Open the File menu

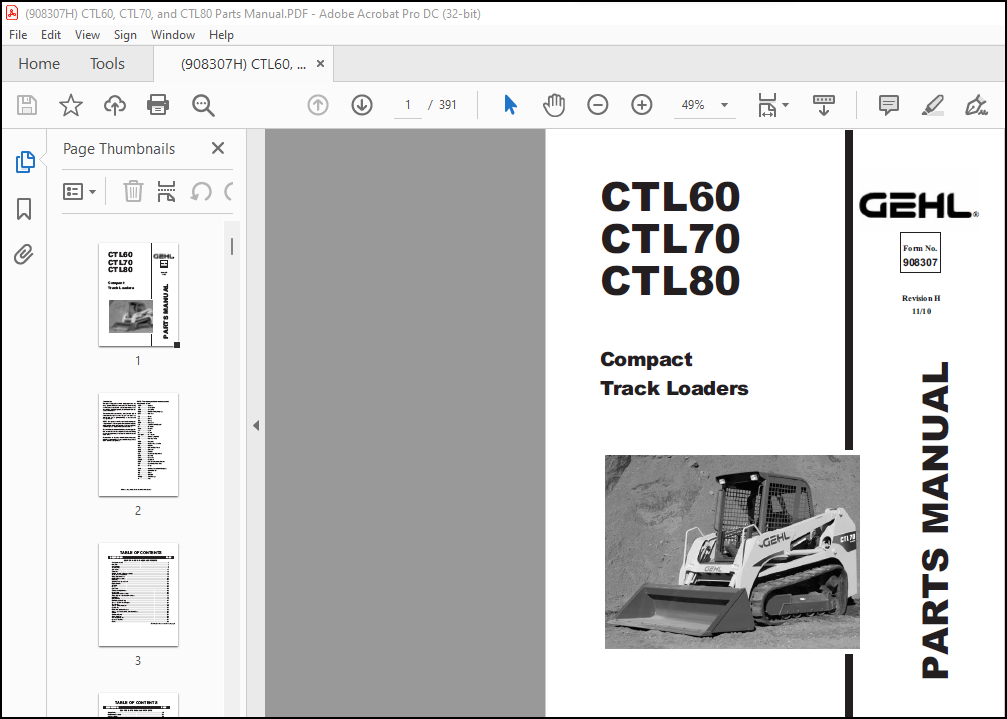(18, 35)
